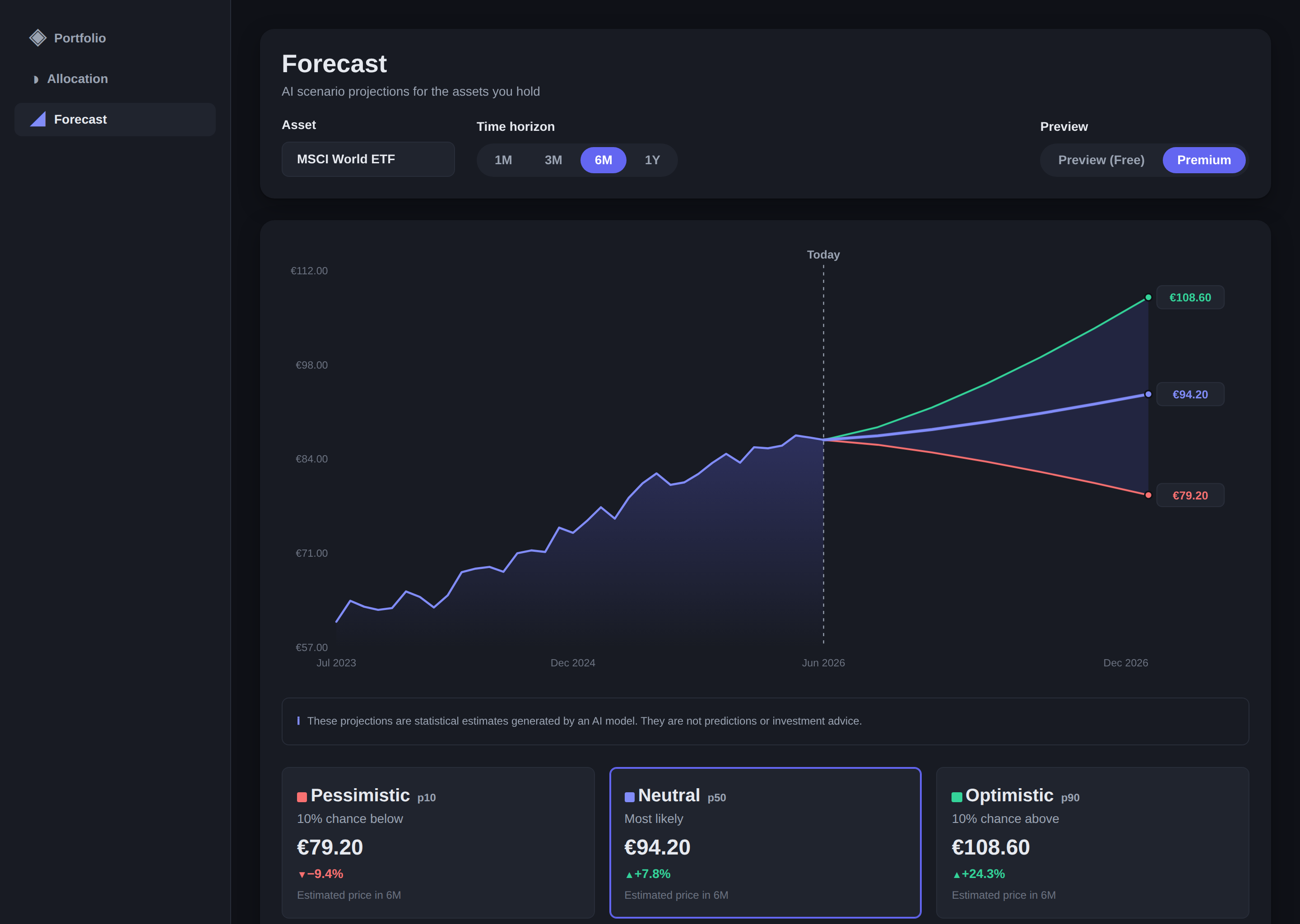Click the Most likely text
The image size is (1300, 924).
(x=654, y=819)
